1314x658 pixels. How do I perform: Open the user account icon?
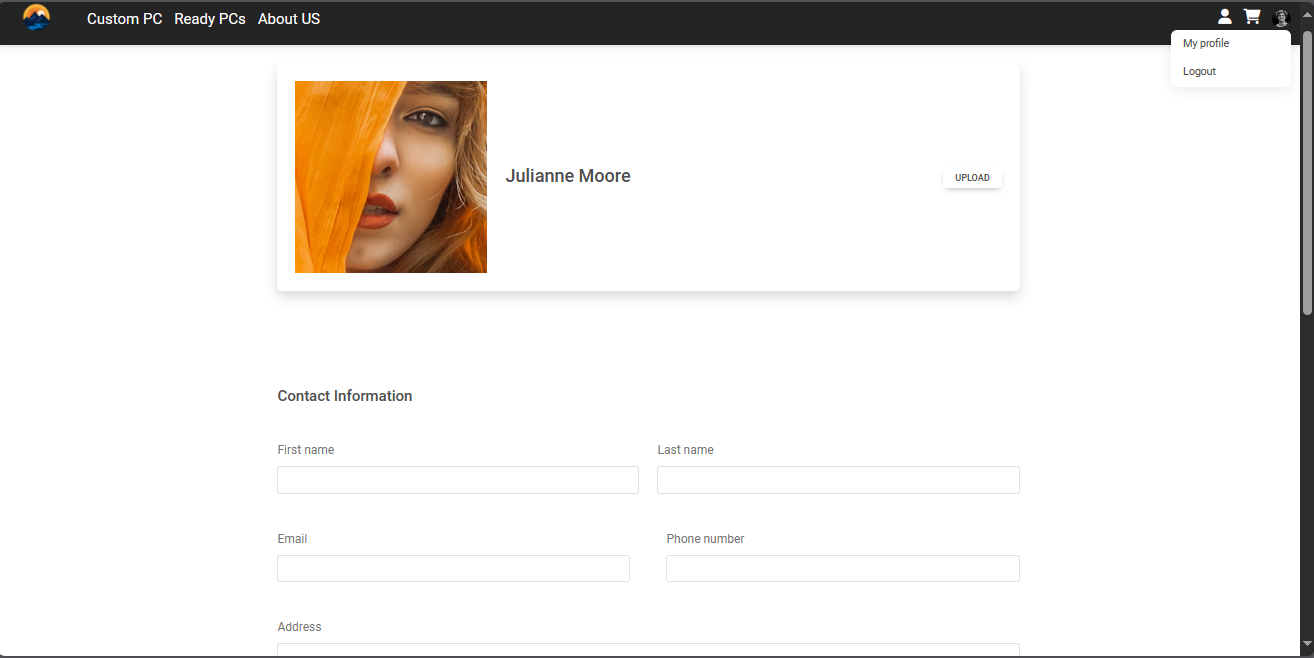tap(1224, 17)
